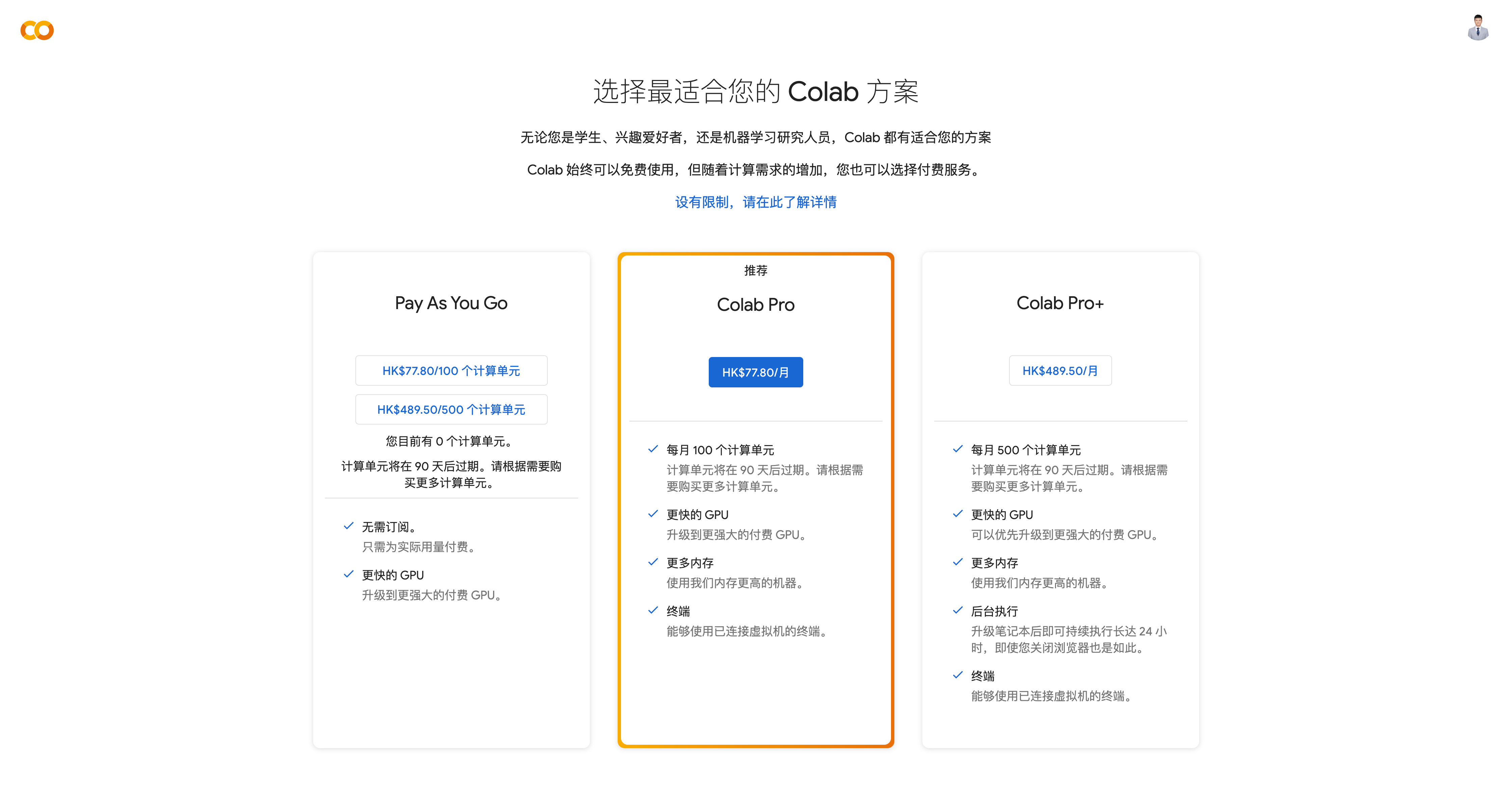Click the checkmark beside 更快的 GPU in Pay As You Go

click(x=348, y=574)
